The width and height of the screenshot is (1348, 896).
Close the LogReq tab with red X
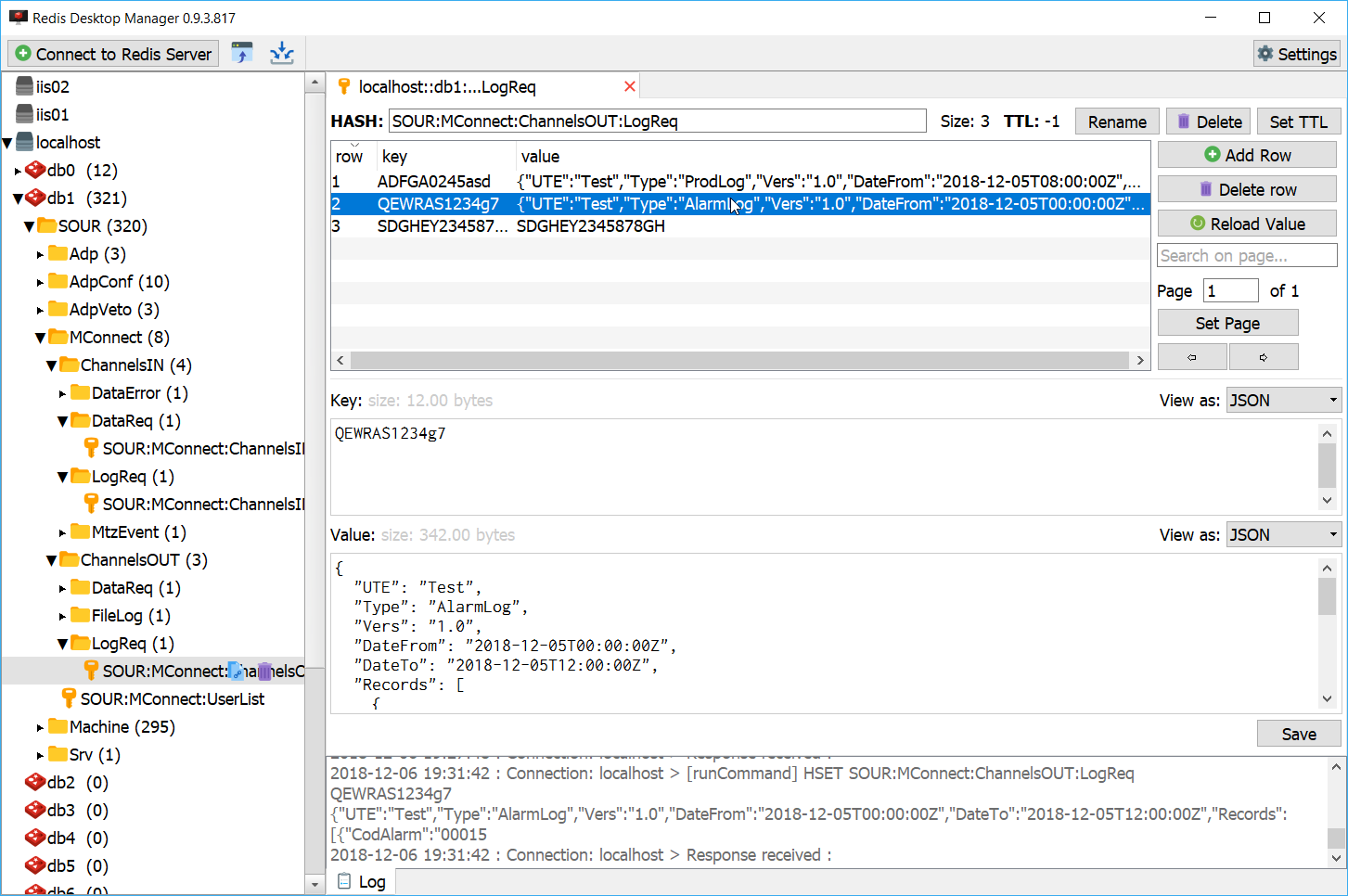point(630,86)
